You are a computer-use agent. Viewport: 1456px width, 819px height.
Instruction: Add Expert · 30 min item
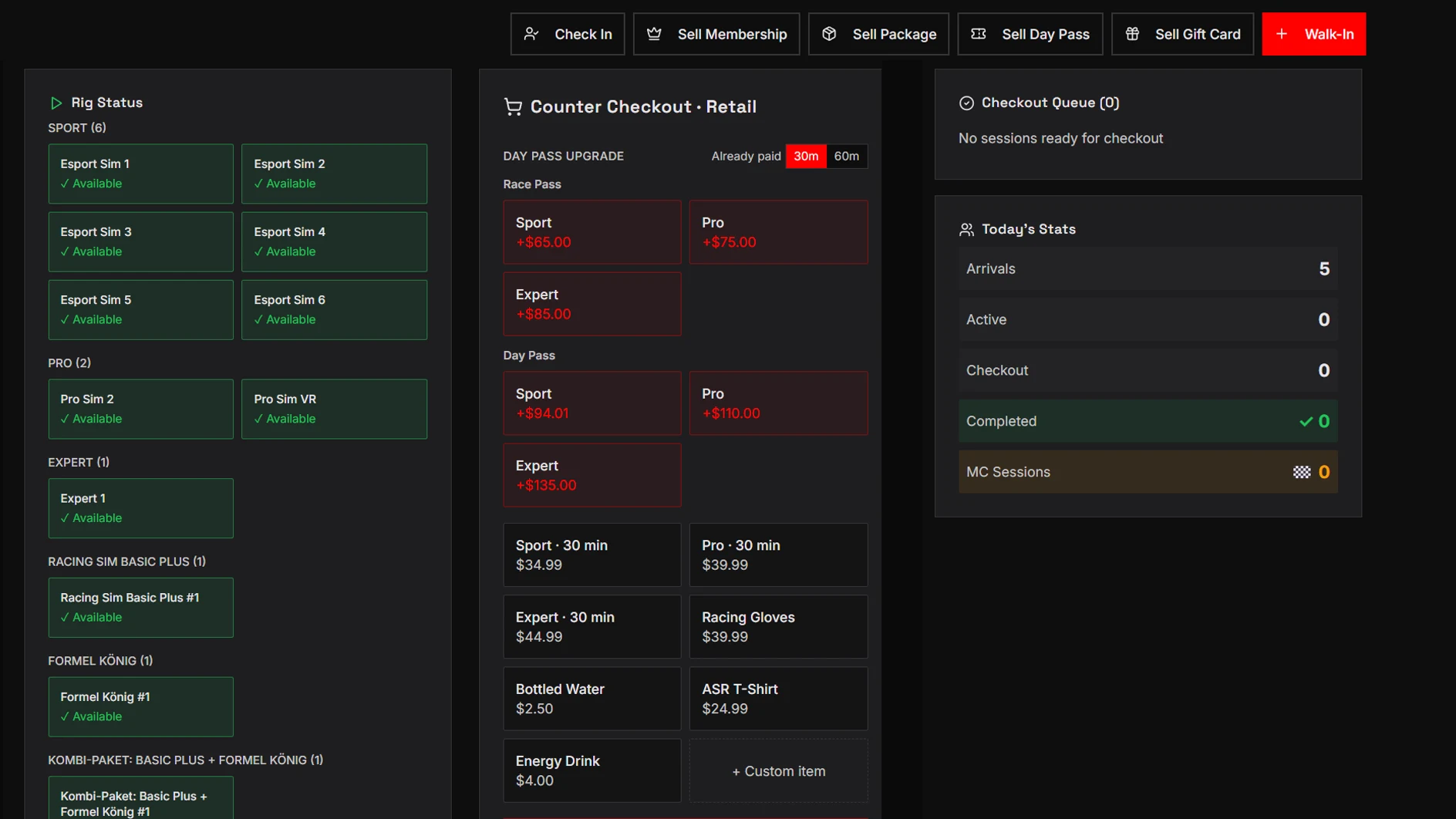coord(592,627)
